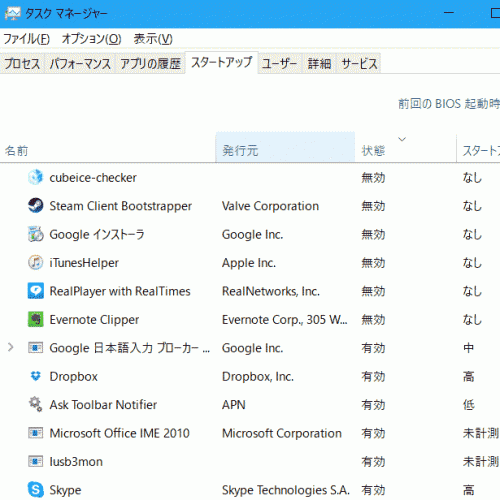Select the Steam Client Bootstrapper name text

click(121, 206)
